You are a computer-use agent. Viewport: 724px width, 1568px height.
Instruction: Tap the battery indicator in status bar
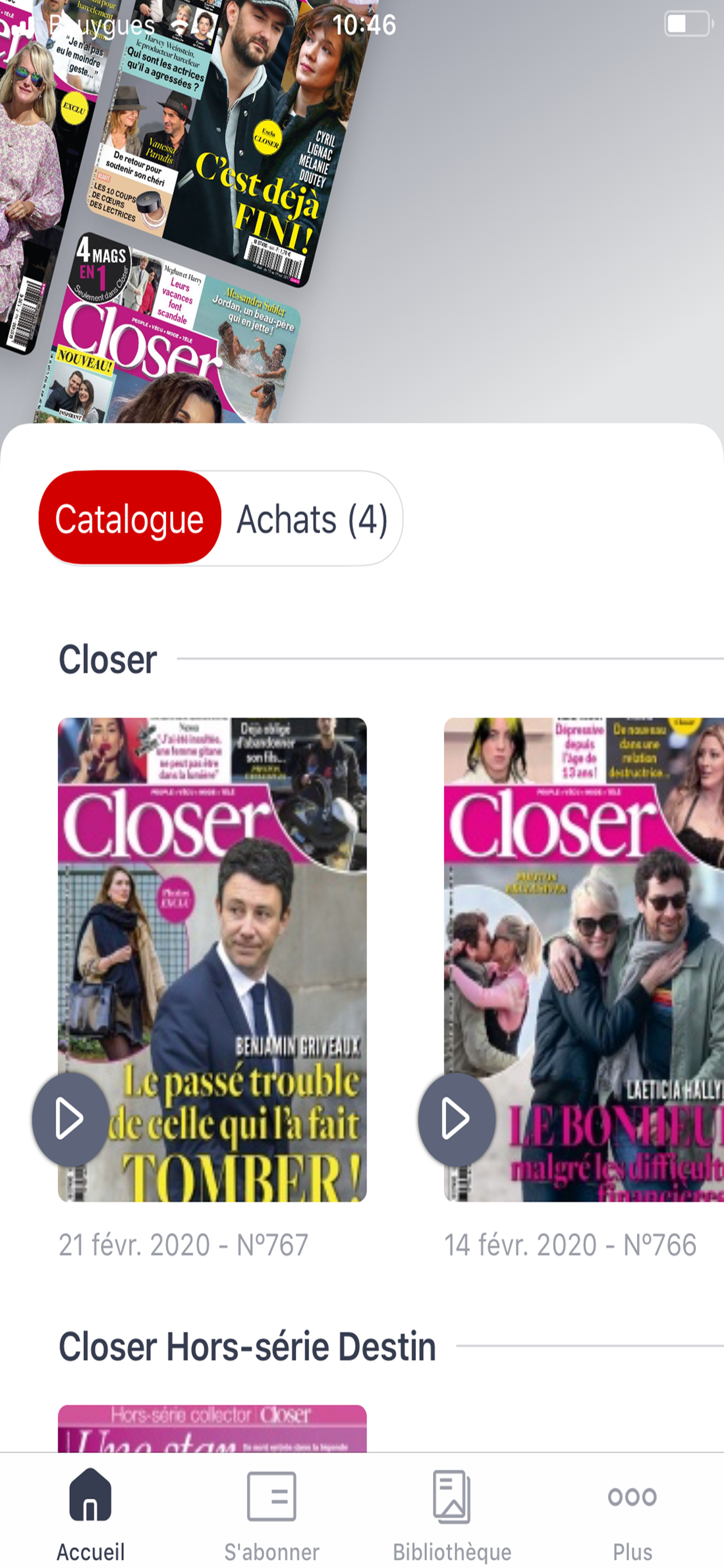(688, 24)
